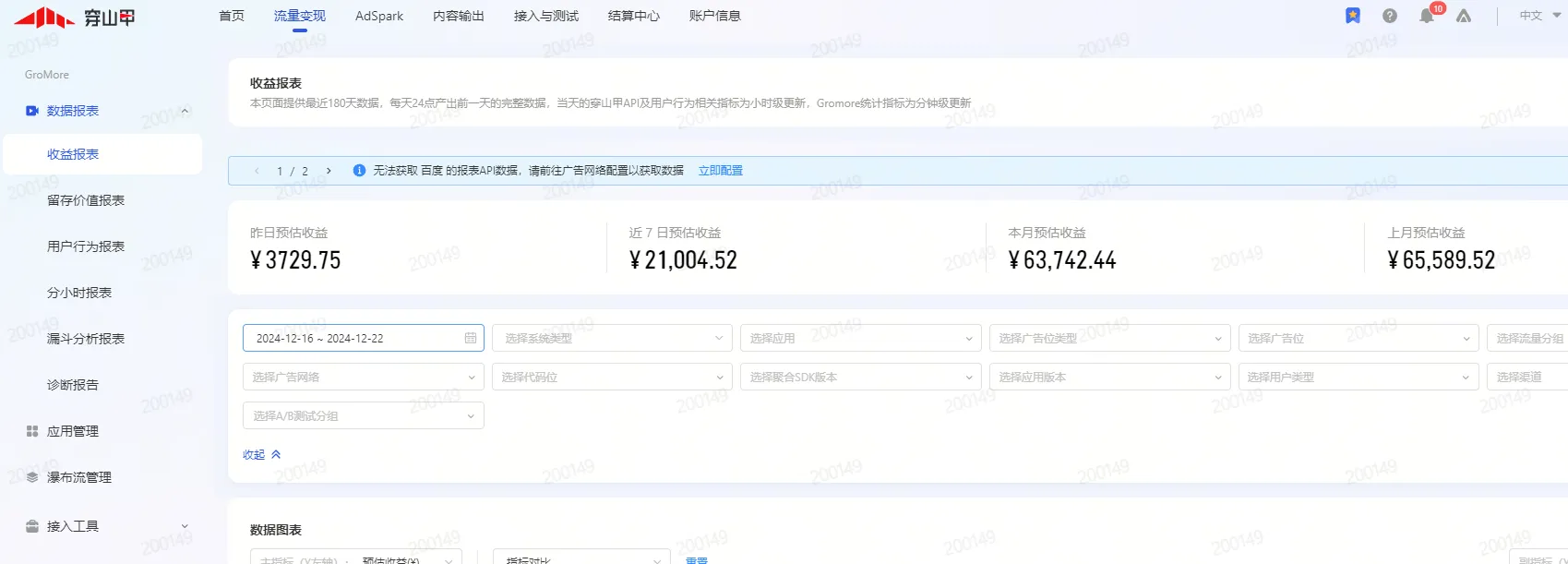The width and height of the screenshot is (1568, 564).
Task: Go to next notice with right arrow
Action: click(329, 171)
